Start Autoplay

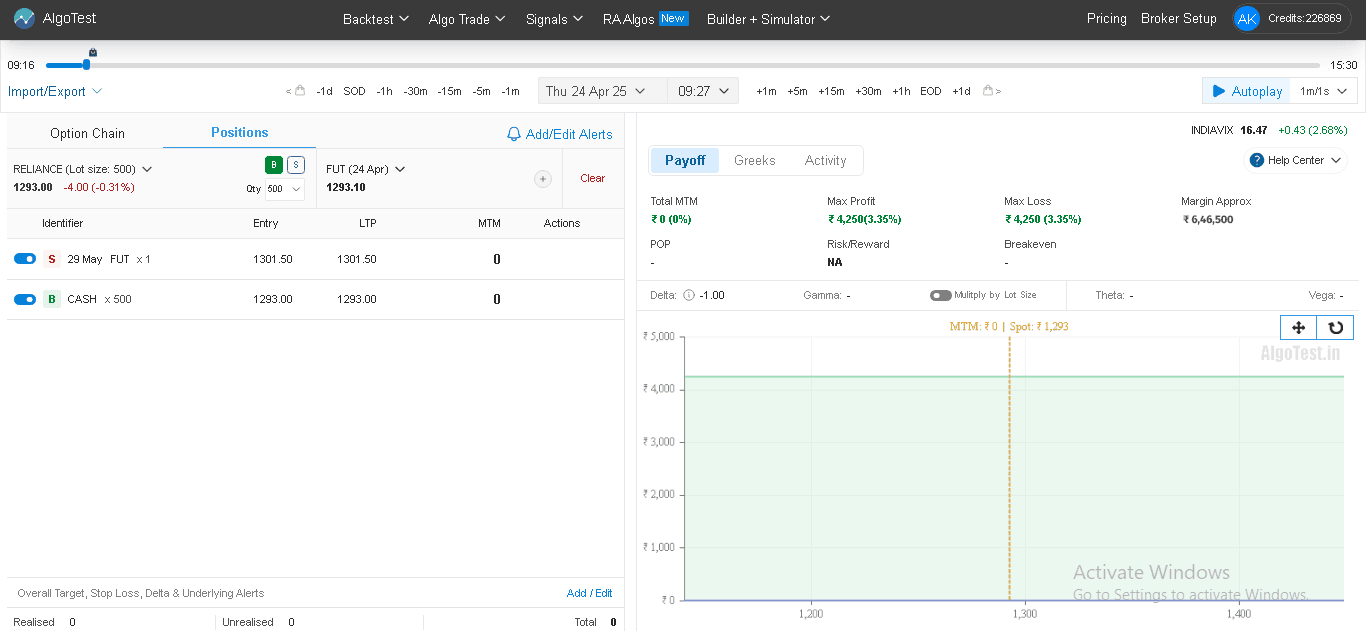tap(1247, 91)
